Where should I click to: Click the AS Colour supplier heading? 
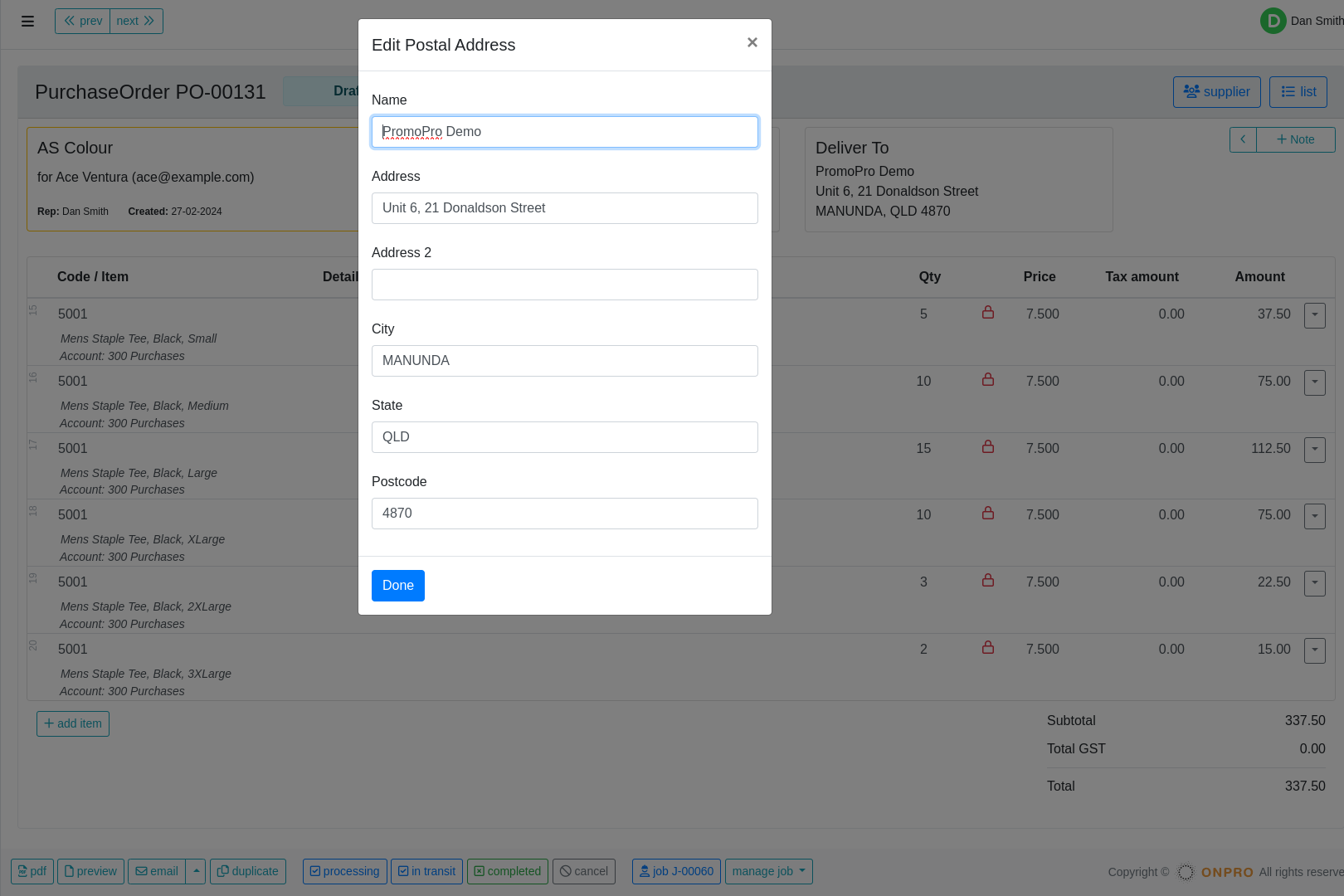[75, 148]
